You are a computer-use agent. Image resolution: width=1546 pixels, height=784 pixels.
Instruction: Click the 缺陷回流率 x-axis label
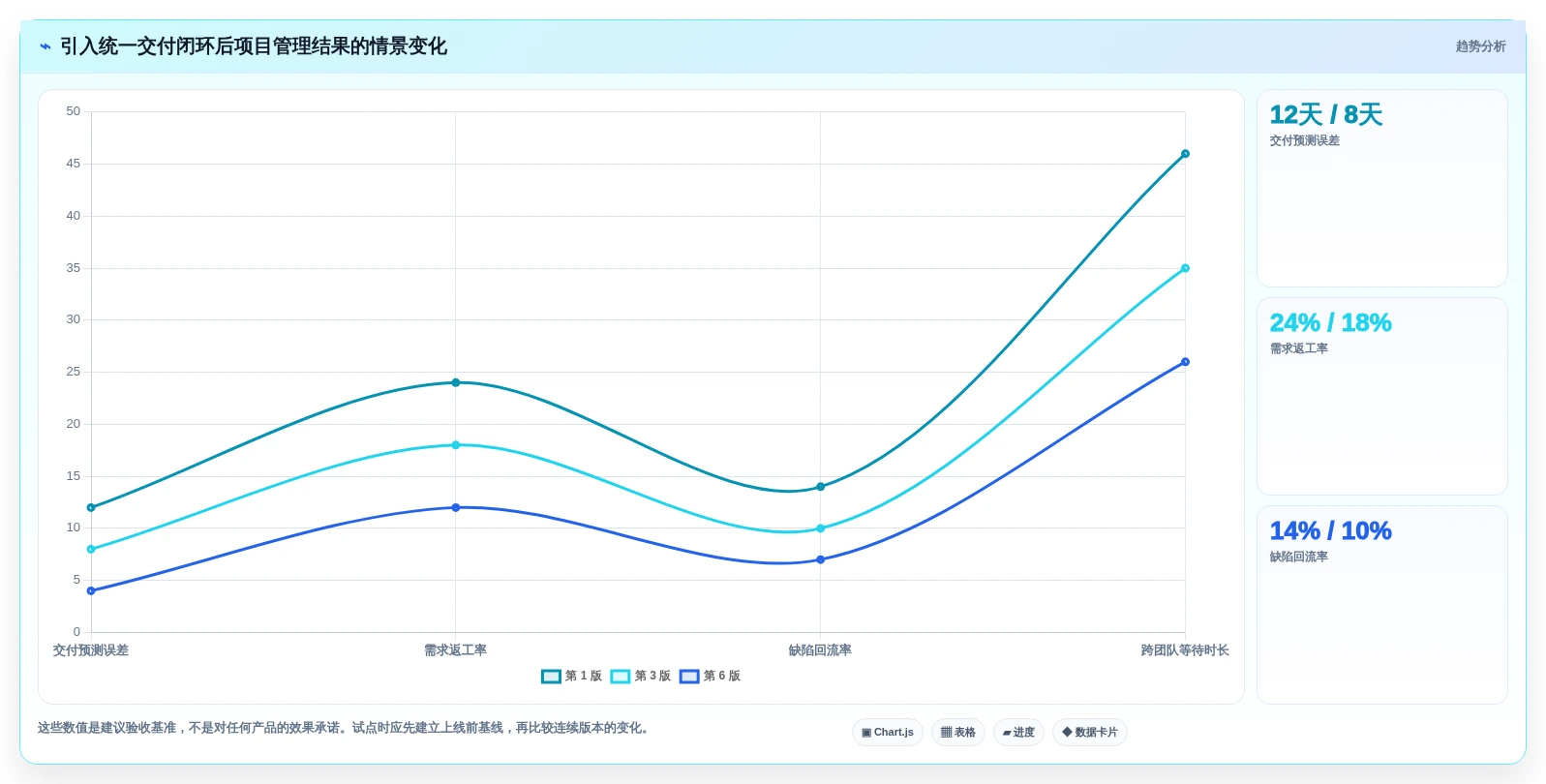(x=821, y=650)
